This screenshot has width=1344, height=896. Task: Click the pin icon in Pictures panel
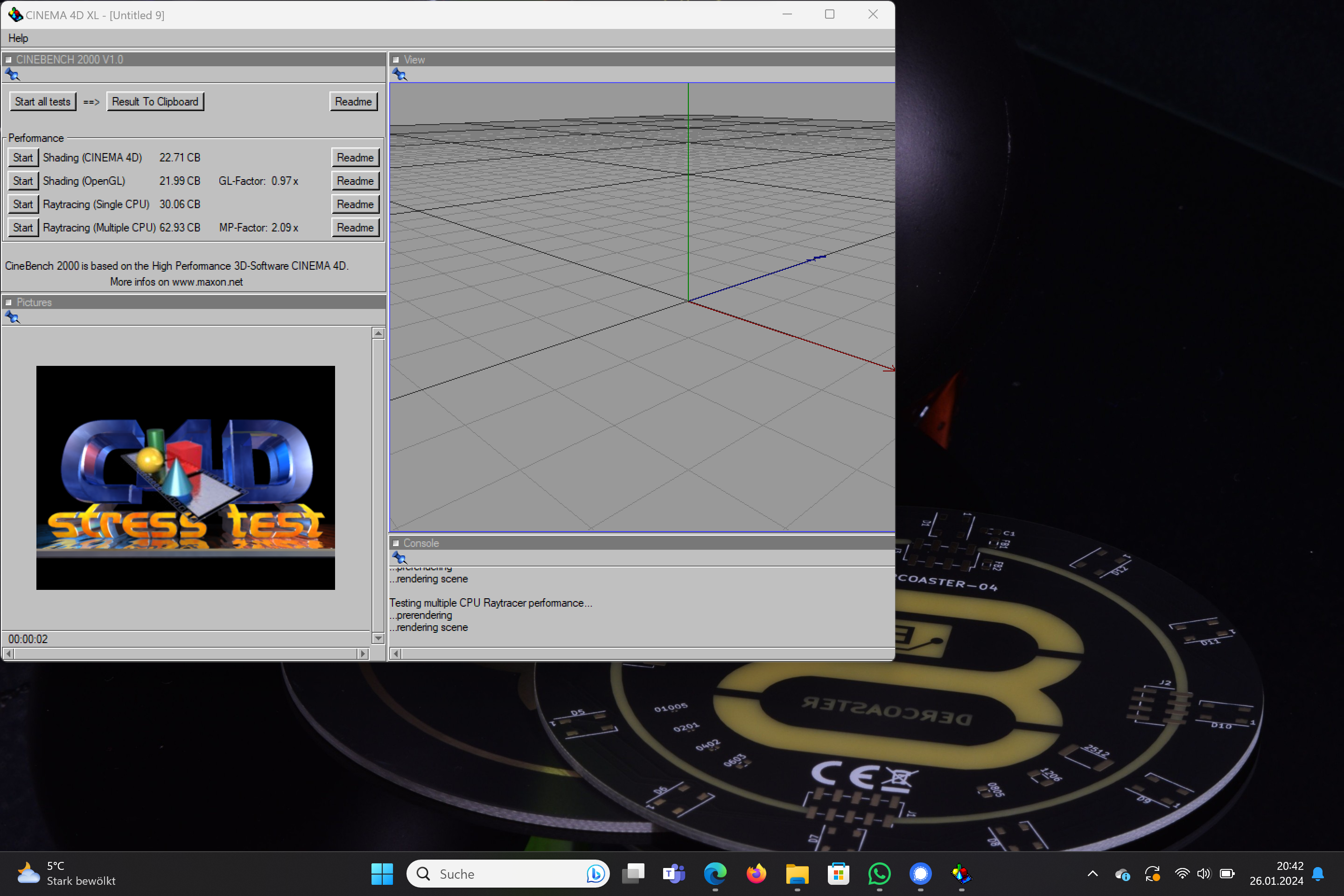[x=12, y=318]
